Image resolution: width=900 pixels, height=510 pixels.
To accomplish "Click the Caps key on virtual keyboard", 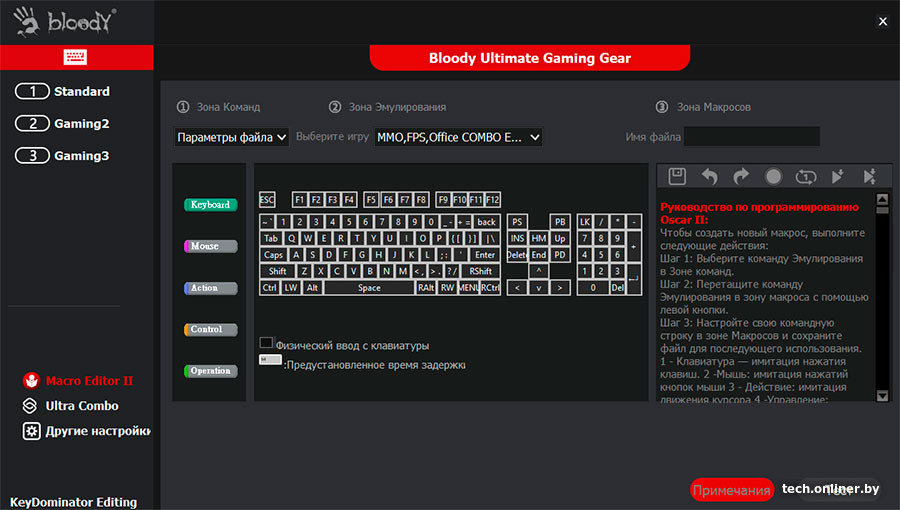I will (x=273, y=255).
